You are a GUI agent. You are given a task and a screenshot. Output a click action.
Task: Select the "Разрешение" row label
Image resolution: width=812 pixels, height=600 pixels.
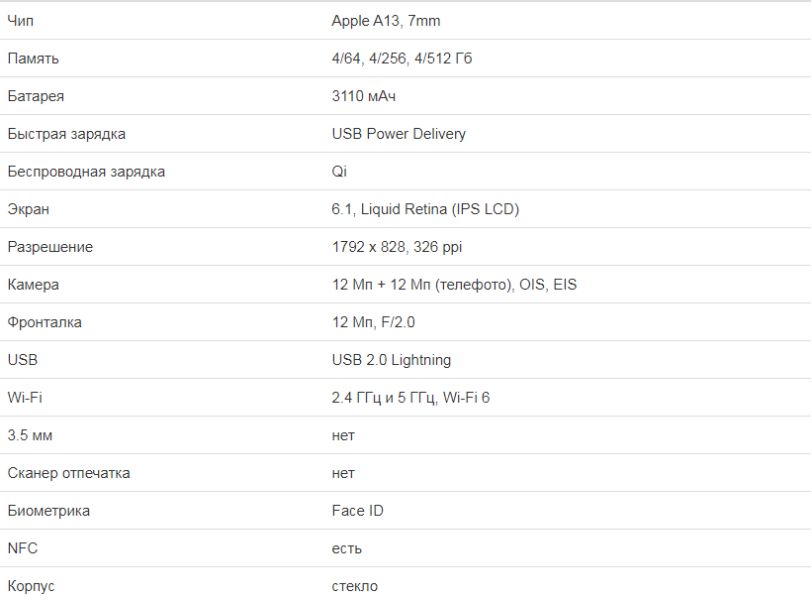[50, 247]
